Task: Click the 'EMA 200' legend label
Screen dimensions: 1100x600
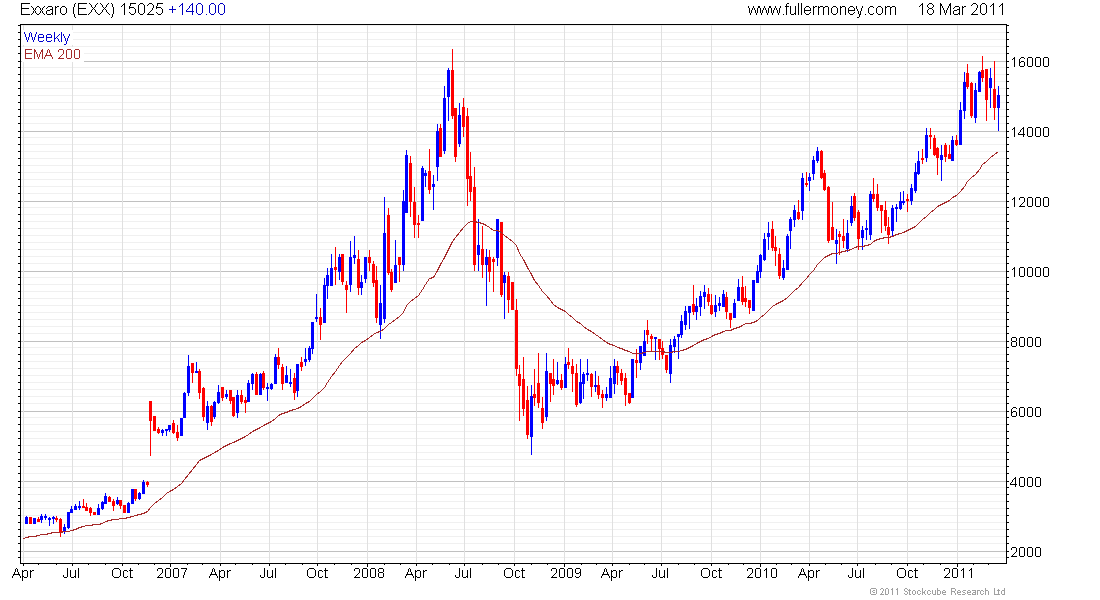Action: point(53,54)
